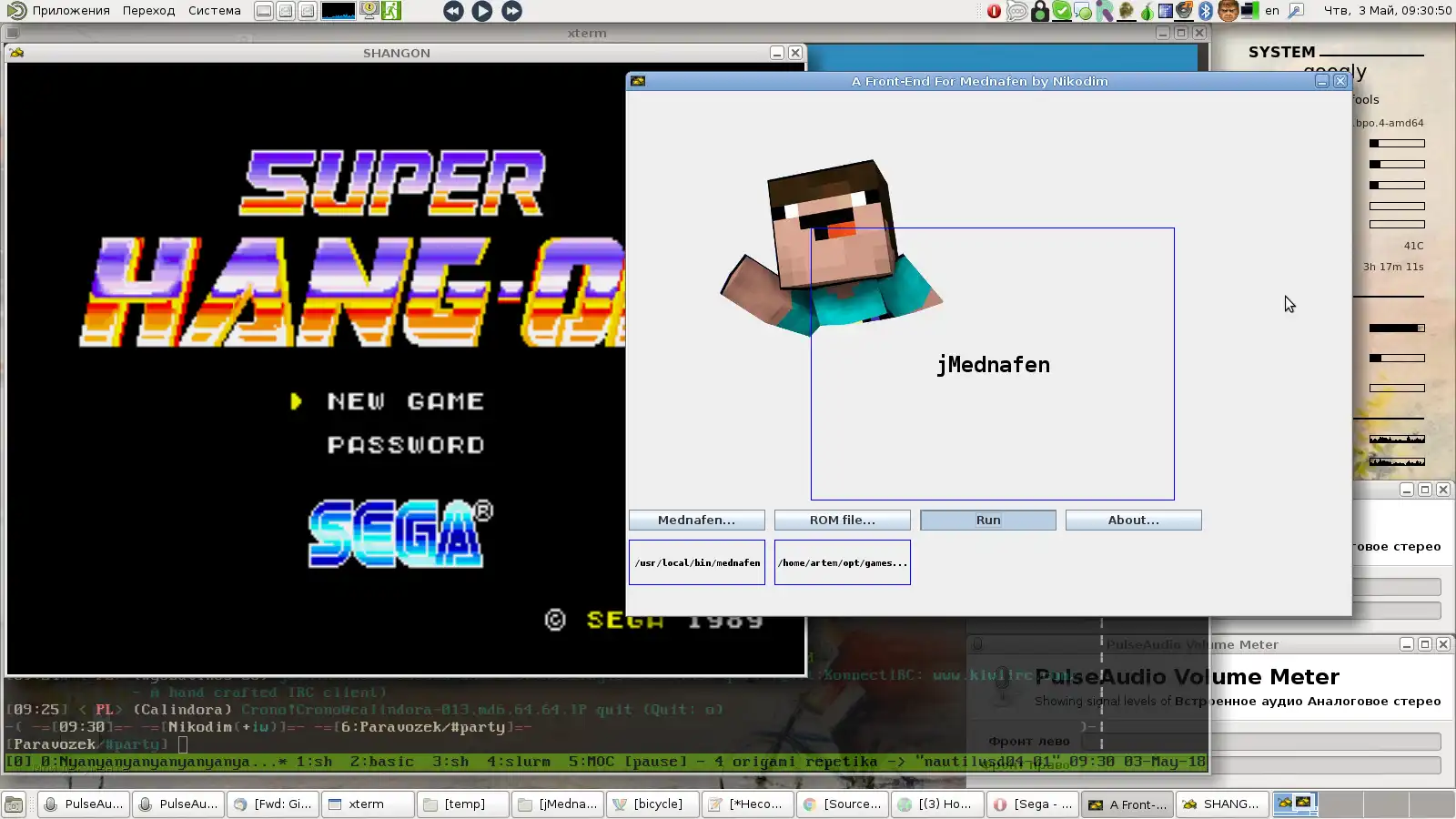1456x819 pixels.
Task: Select PASSWORD in Super Hang-On
Action: click(x=405, y=445)
